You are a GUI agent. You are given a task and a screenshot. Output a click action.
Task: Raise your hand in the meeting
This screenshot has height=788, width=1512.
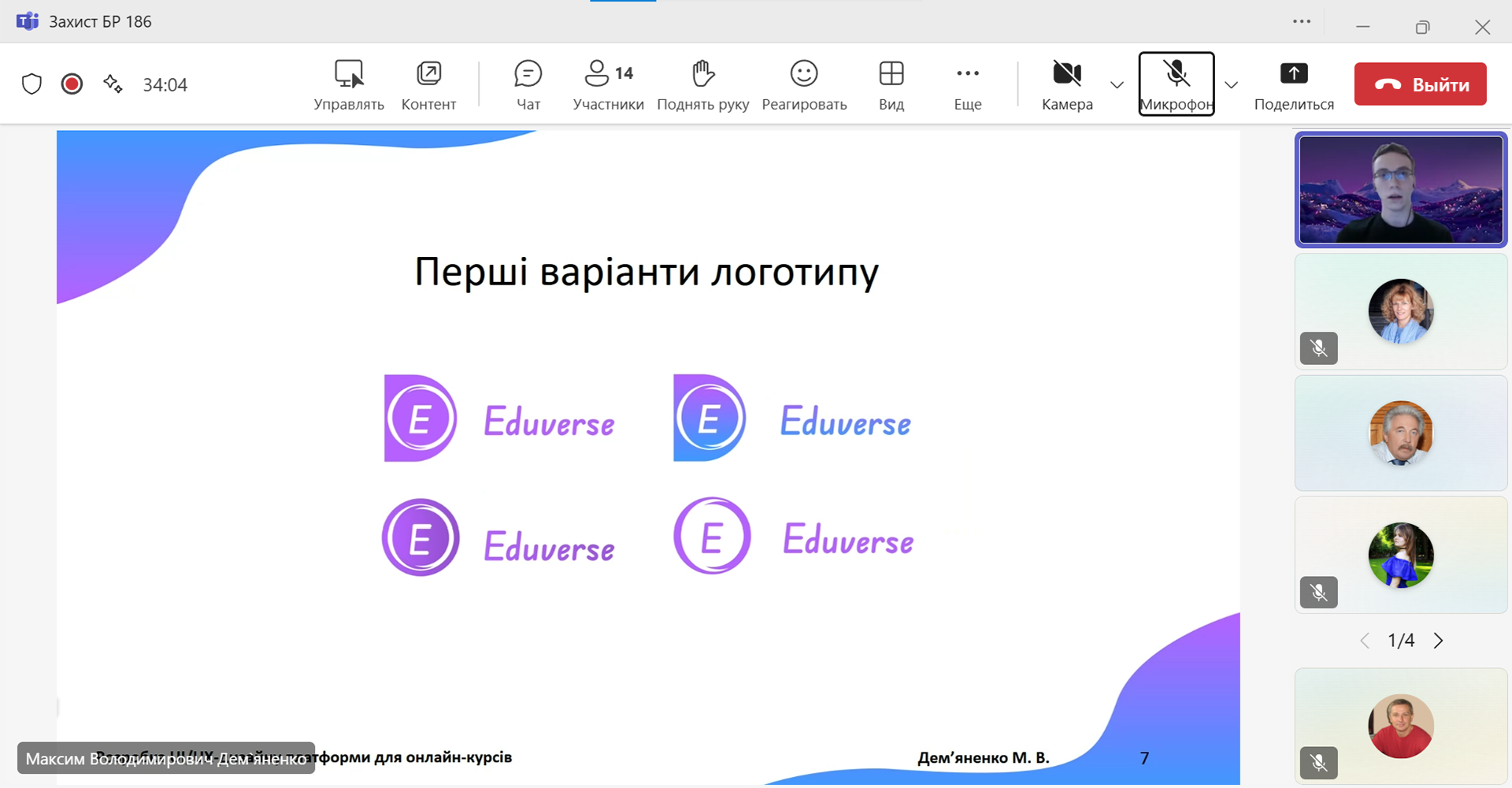(x=702, y=84)
